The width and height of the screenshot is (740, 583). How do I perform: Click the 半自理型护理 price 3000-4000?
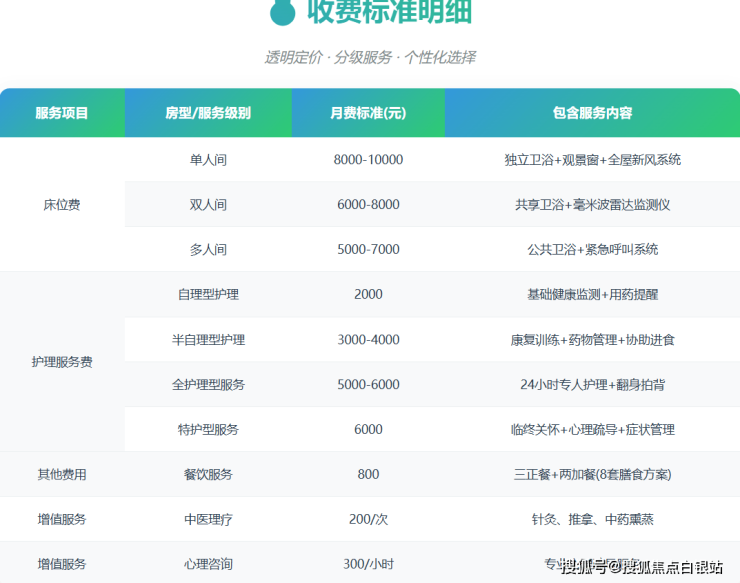tap(368, 340)
